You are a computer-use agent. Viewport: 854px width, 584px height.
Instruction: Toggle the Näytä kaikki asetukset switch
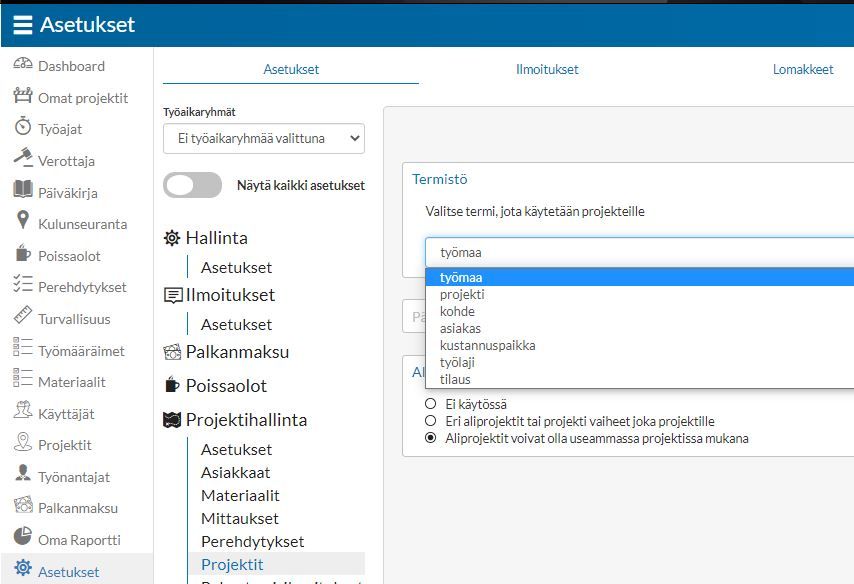[x=192, y=185]
